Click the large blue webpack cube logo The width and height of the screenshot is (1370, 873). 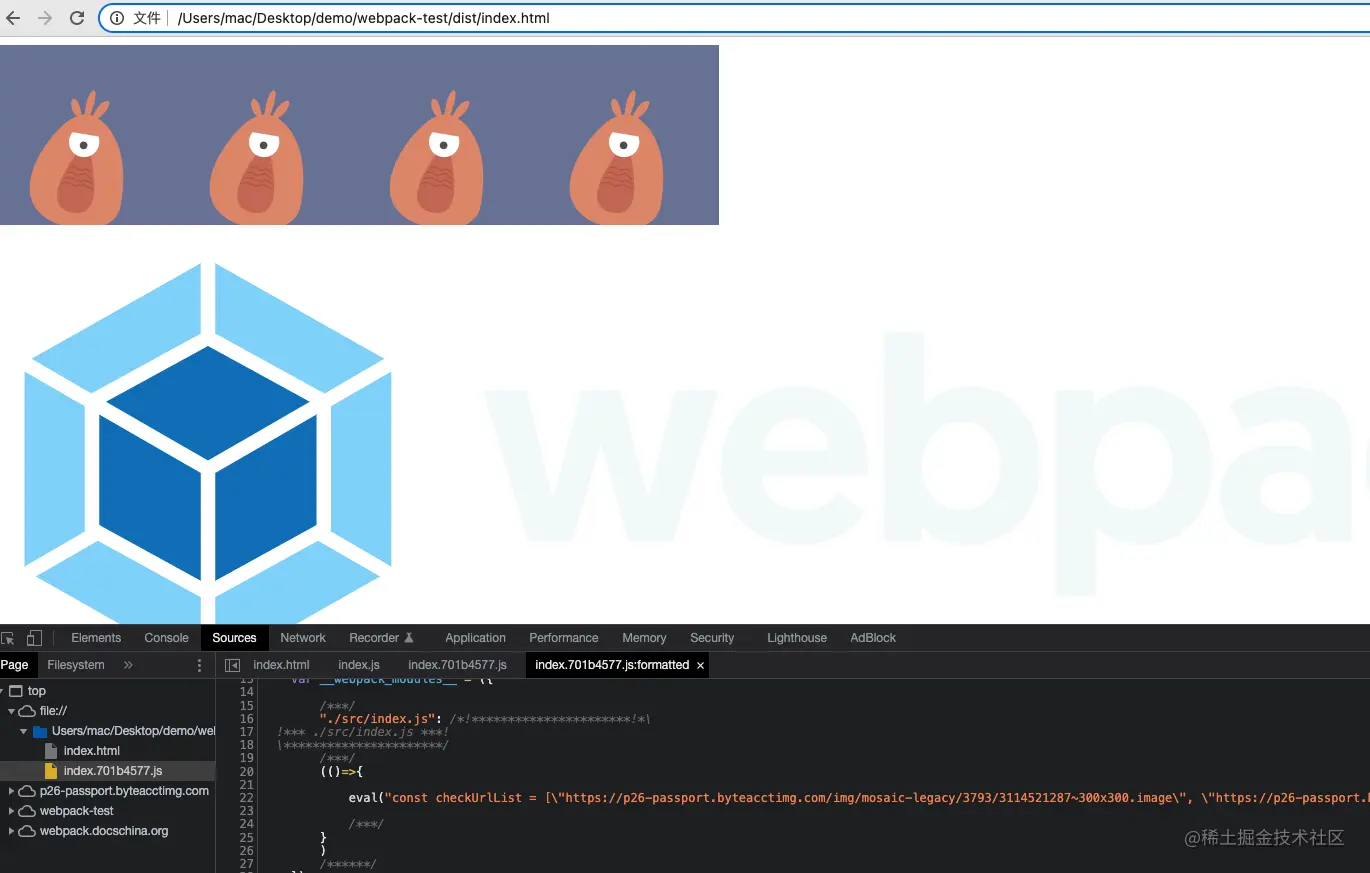(x=208, y=443)
